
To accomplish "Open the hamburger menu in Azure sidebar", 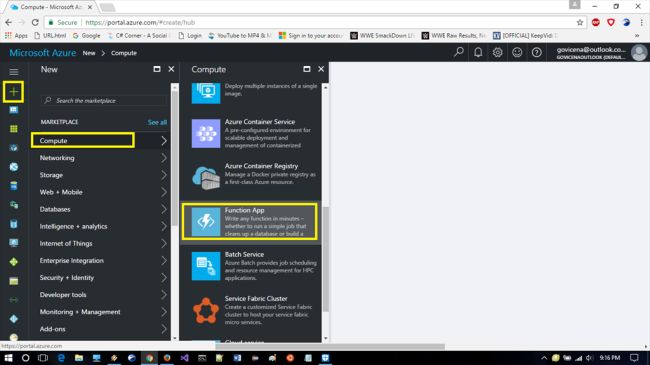I will pos(14,72).
